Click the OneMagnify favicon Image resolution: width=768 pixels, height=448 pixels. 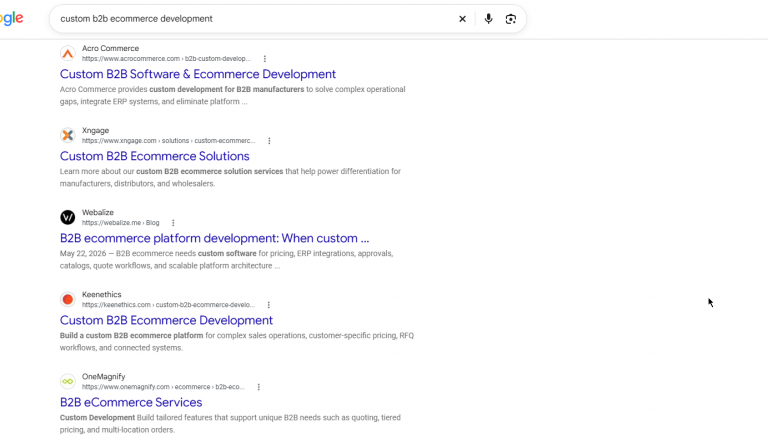(68, 381)
